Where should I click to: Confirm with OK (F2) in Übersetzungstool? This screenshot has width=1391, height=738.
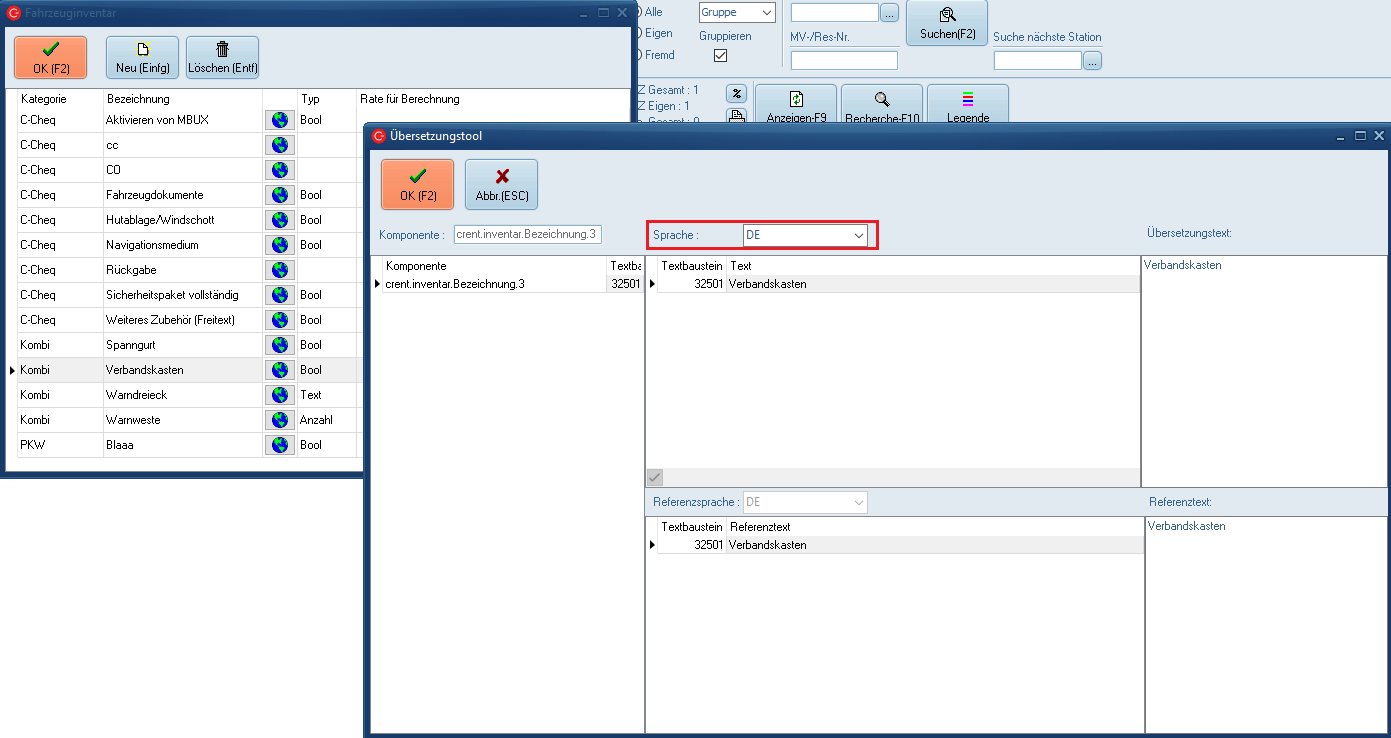[417, 185]
